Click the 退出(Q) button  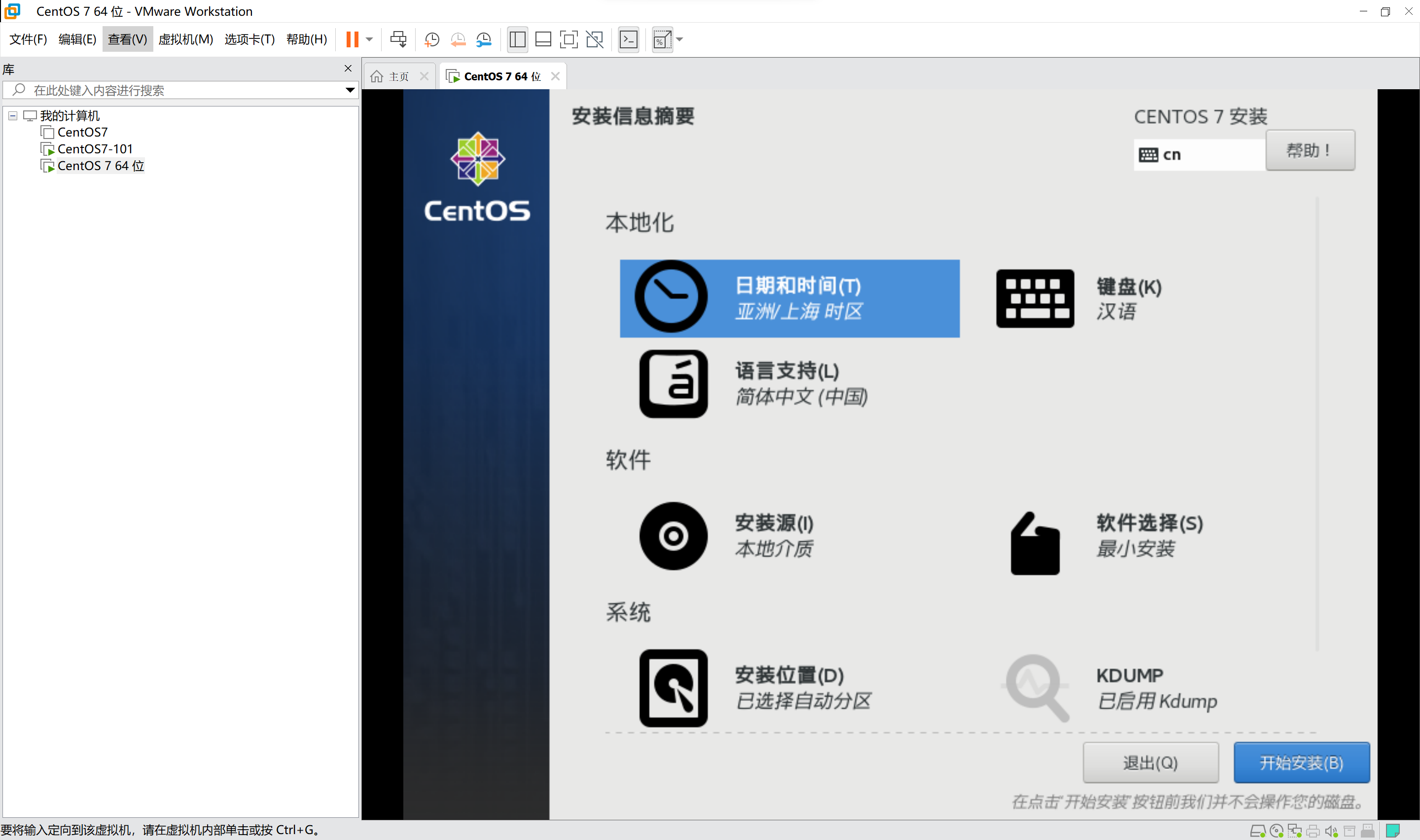coord(1150,763)
